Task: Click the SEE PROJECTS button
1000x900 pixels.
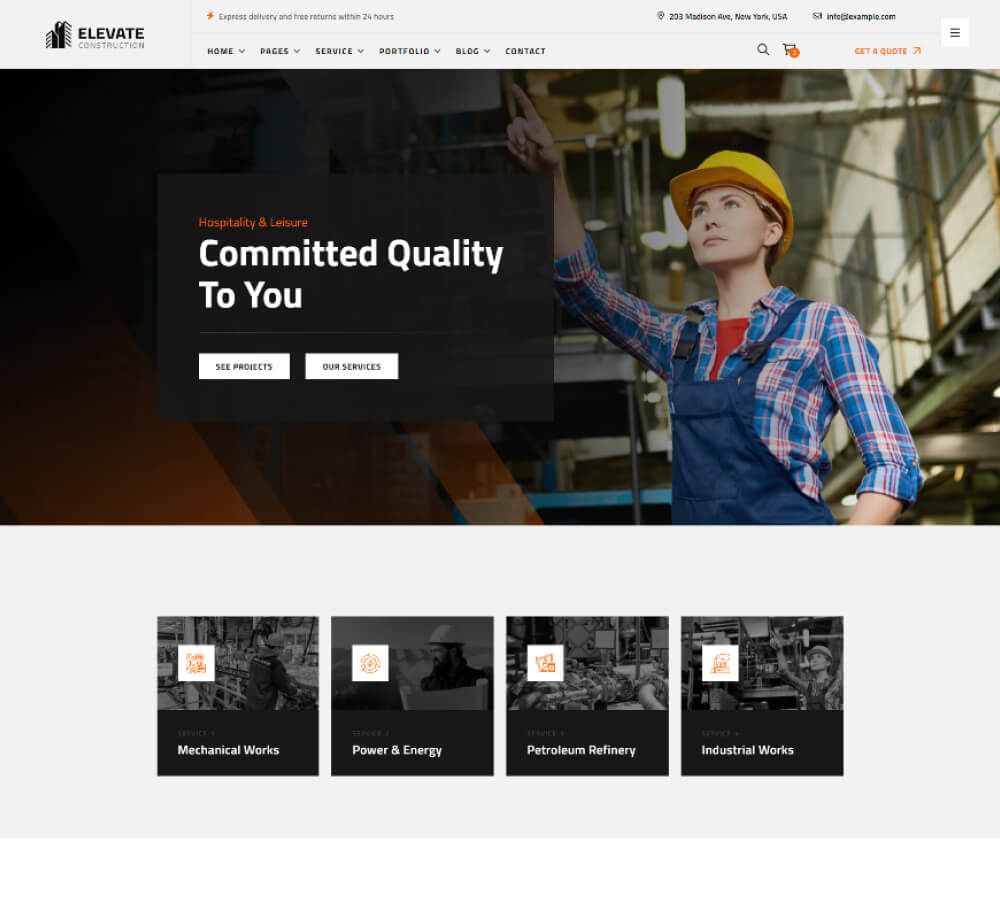Action: pyautogui.click(x=244, y=366)
